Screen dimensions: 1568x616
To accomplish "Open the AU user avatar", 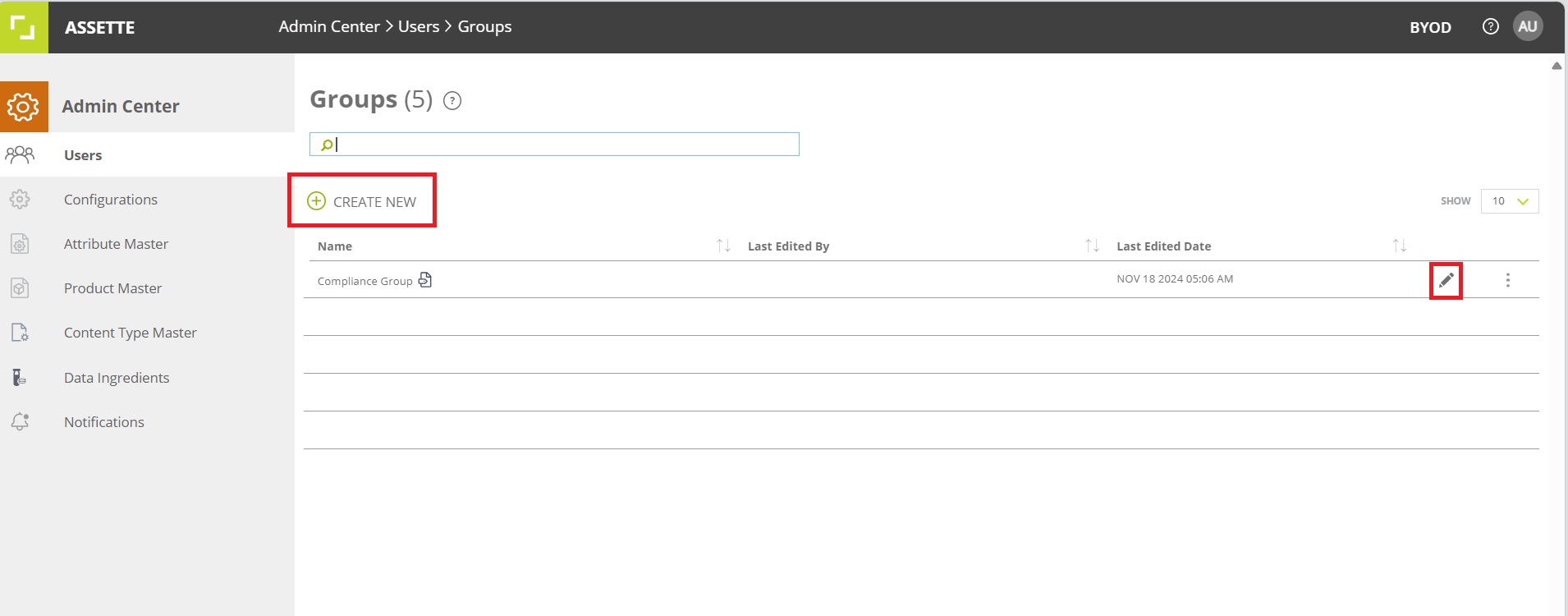I will pyautogui.click(x=1527, y=26).
